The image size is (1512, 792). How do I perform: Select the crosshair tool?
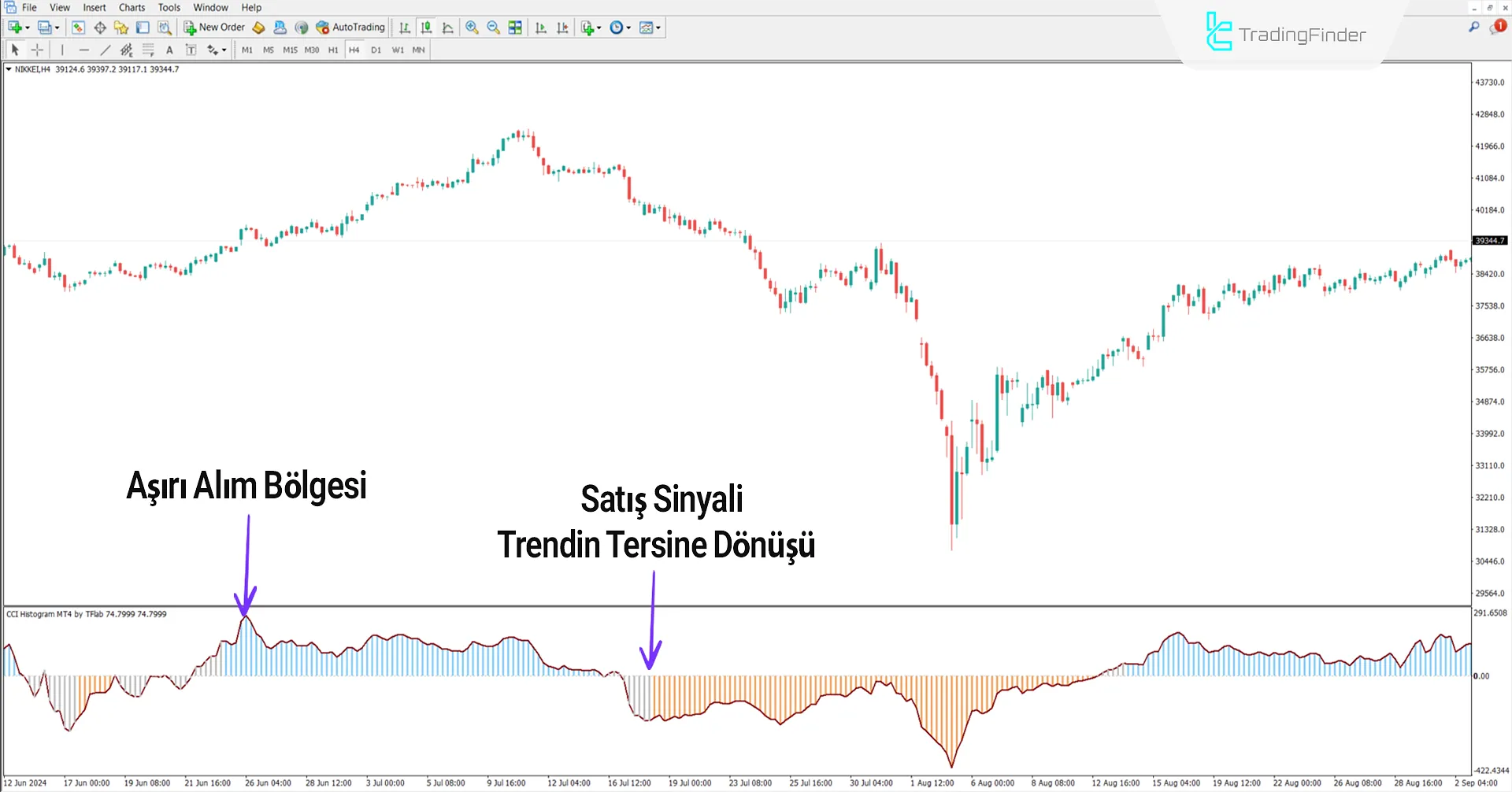[37, 50]
